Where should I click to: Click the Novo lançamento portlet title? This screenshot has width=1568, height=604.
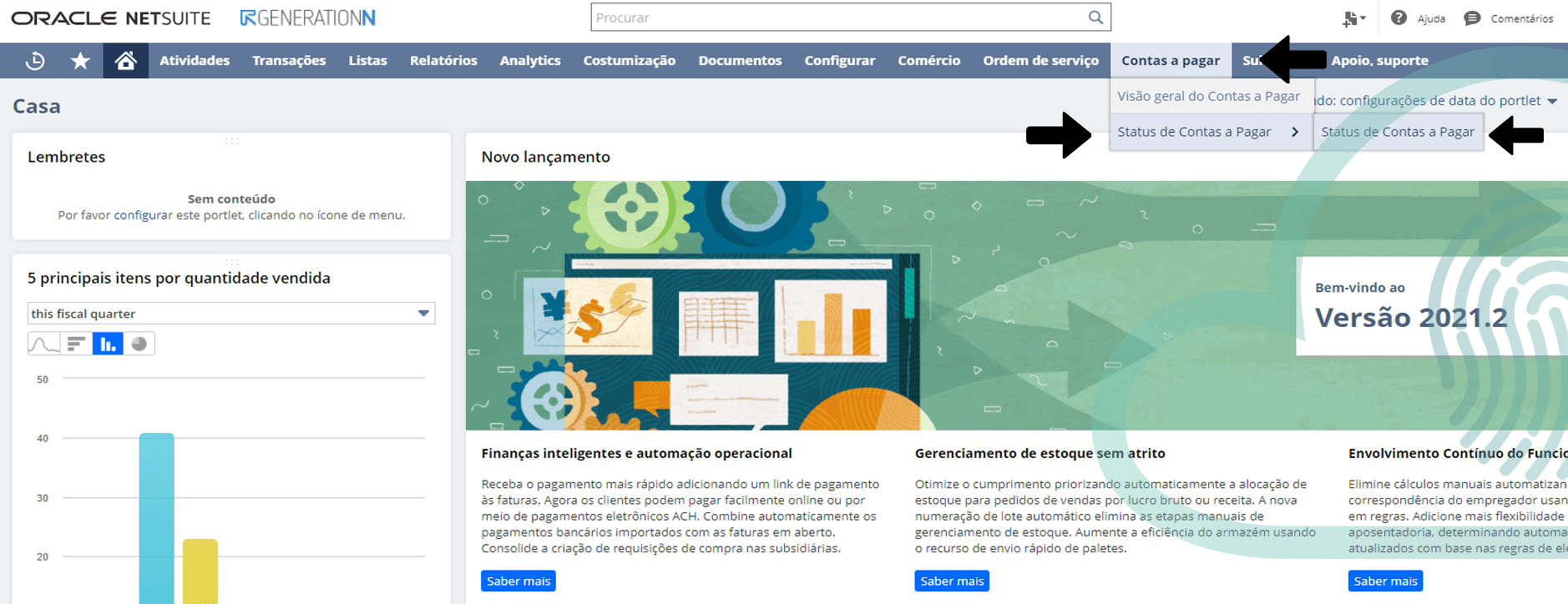tap(546, 157)
